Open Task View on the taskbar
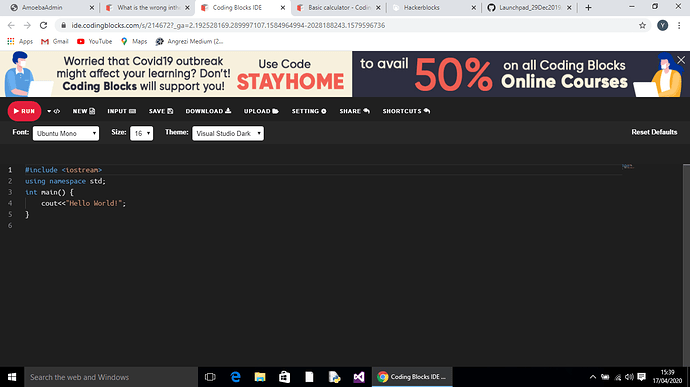This screenshot has width=690, height=387. pos(210,377)
